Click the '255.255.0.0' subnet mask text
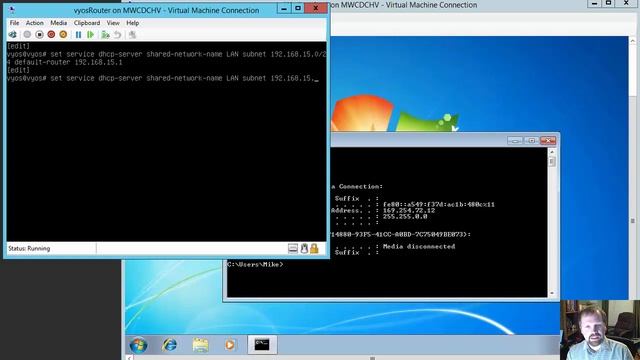 pyautogui.click(x=405, y=217)
